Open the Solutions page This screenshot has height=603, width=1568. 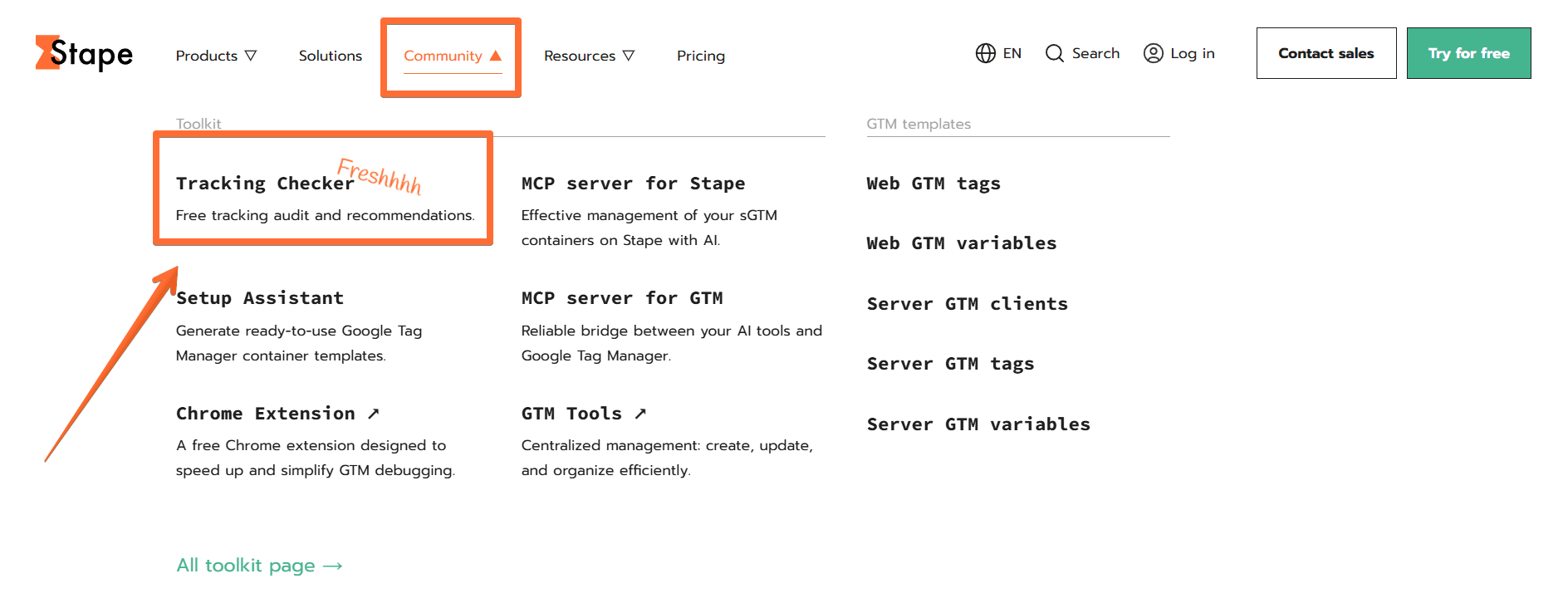tap(331, 56)
